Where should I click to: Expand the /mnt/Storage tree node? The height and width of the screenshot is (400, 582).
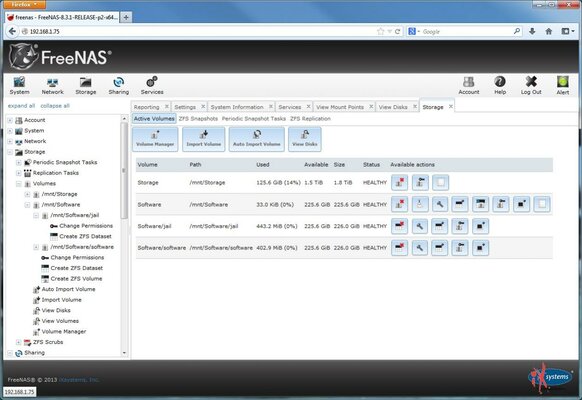(27, 194)
